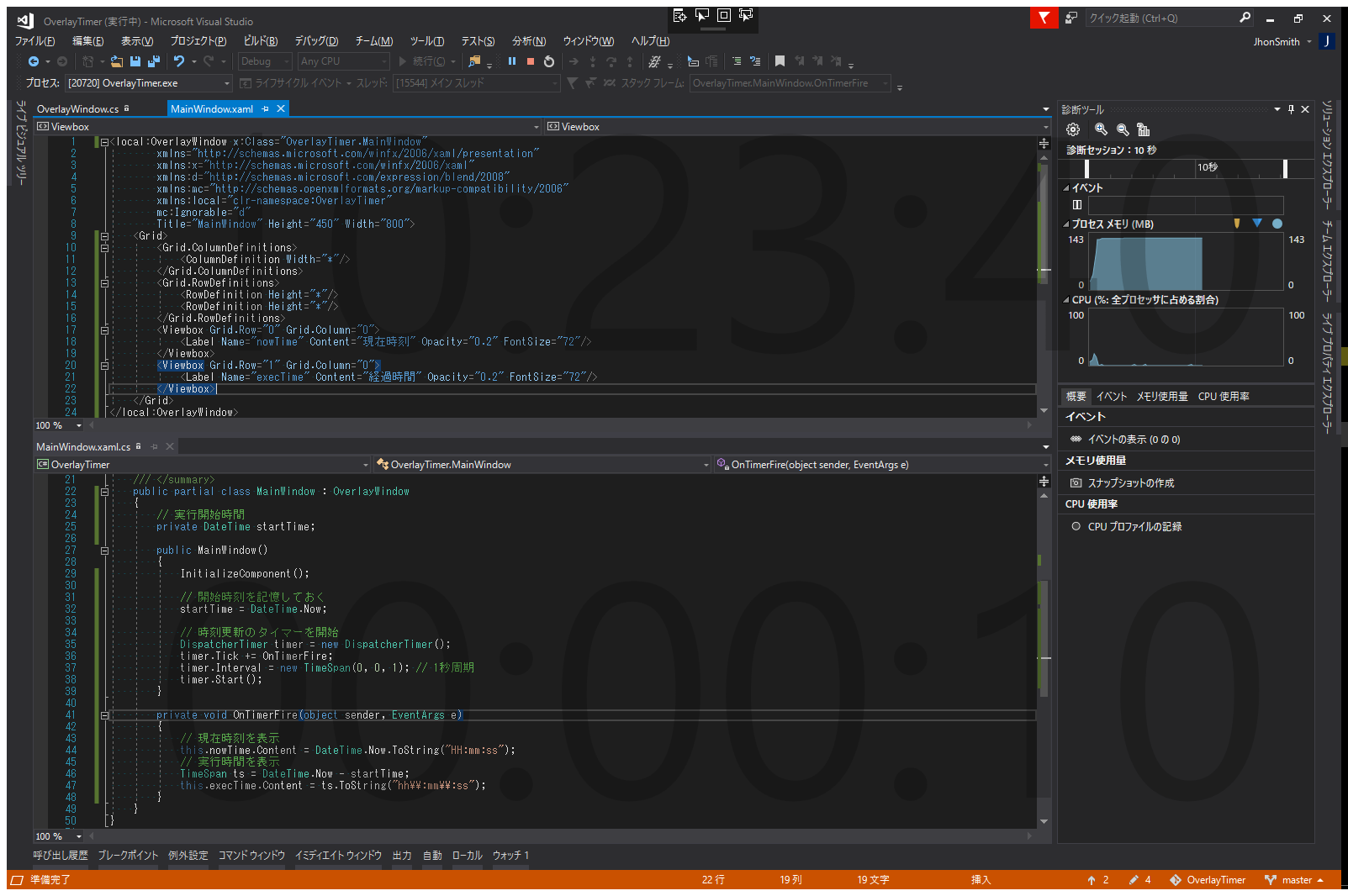This screenshot has height=896, width=1348.
Task: Stop debugging with the red square button
Action: pyautogui.click(x=531, y=61)
